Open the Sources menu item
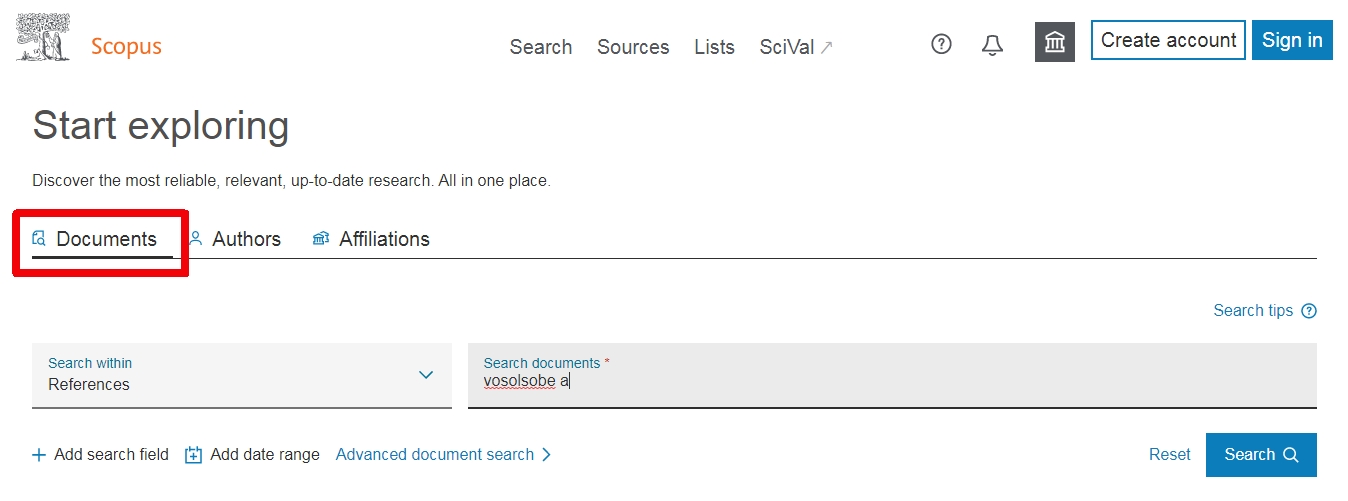The width and height of the screenshot is (1348, 501). pos(633,47)
